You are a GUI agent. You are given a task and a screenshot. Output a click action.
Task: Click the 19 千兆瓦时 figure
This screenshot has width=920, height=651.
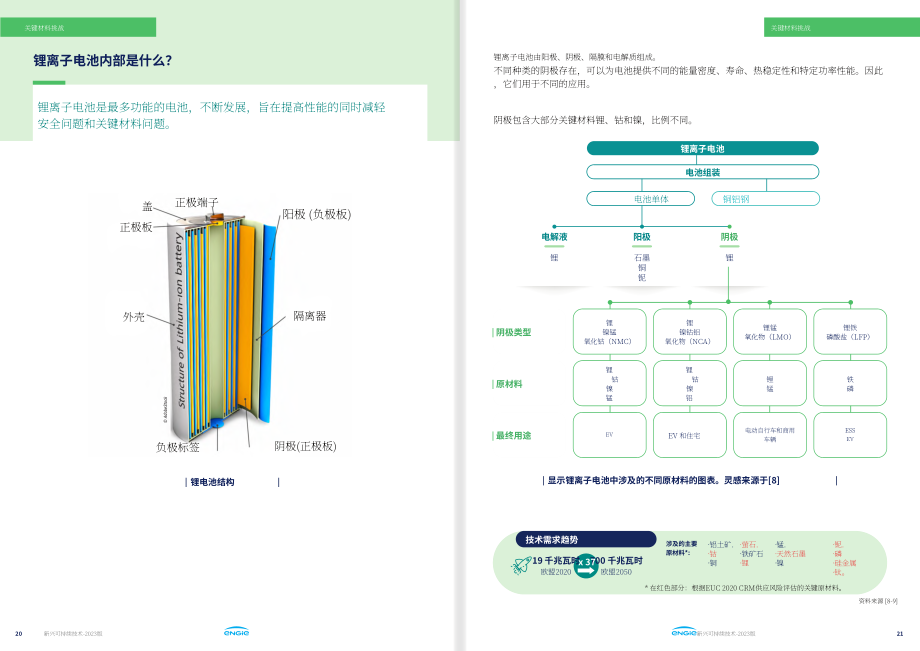tap(554, 561)
